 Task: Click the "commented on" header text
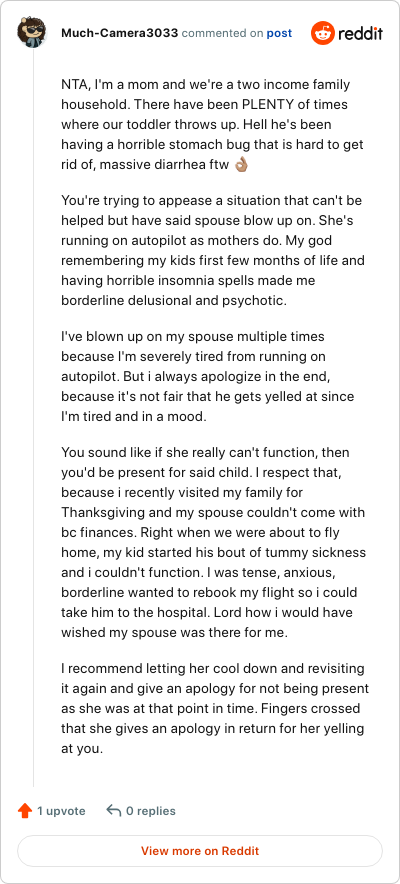[222, 33]
